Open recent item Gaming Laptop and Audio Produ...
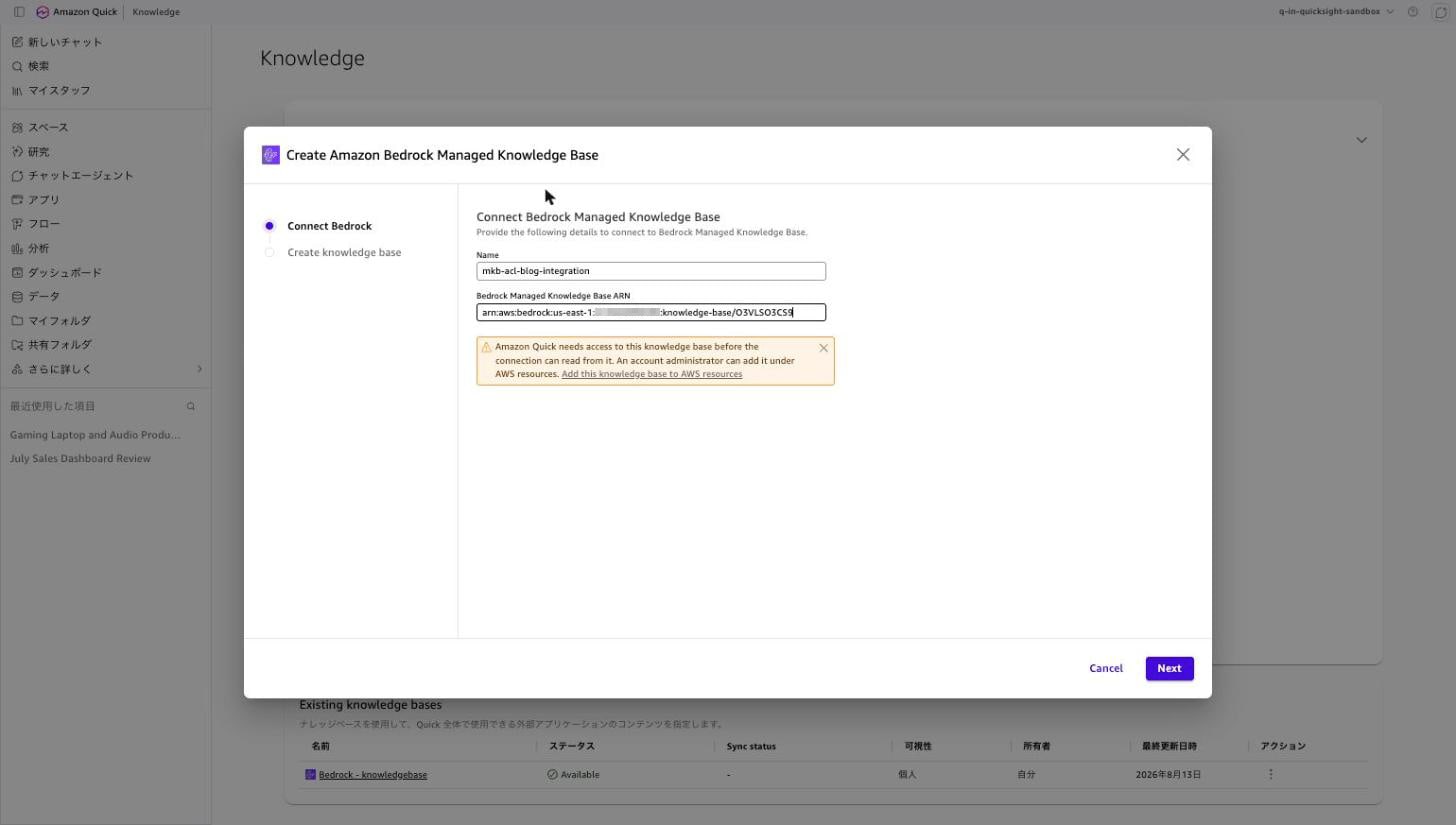 pyautogui.click(x=95, y=435)
